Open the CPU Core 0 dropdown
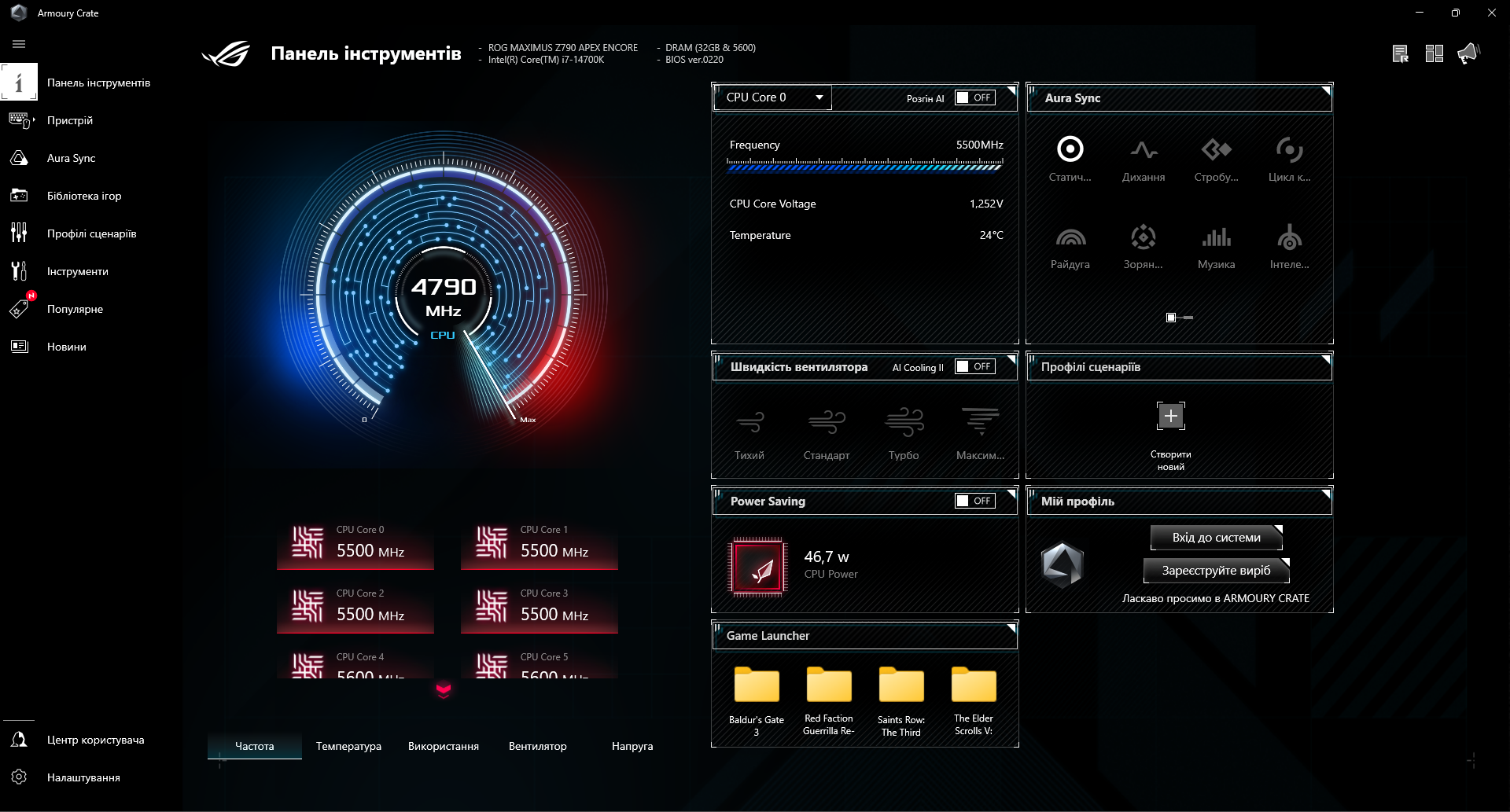The width and height of the screenshot is (1510, 812). pyautogui.click(x=772, y=97)
